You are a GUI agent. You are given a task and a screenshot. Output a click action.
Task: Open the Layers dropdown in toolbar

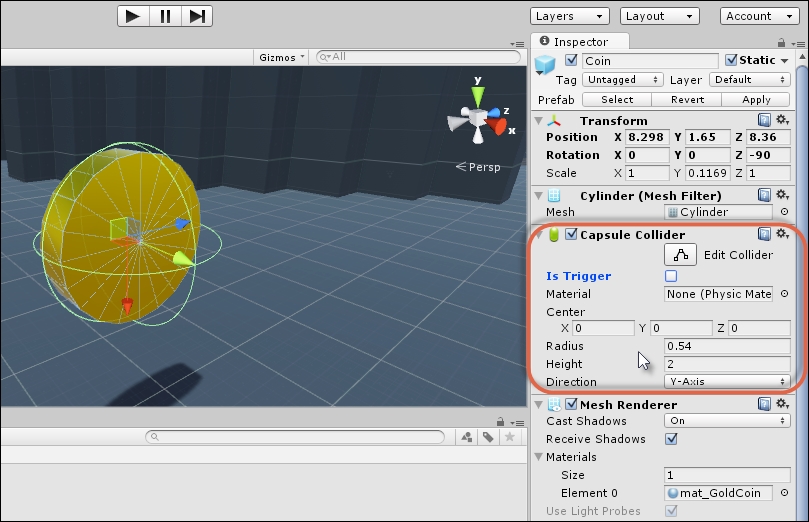click(569, 16)
